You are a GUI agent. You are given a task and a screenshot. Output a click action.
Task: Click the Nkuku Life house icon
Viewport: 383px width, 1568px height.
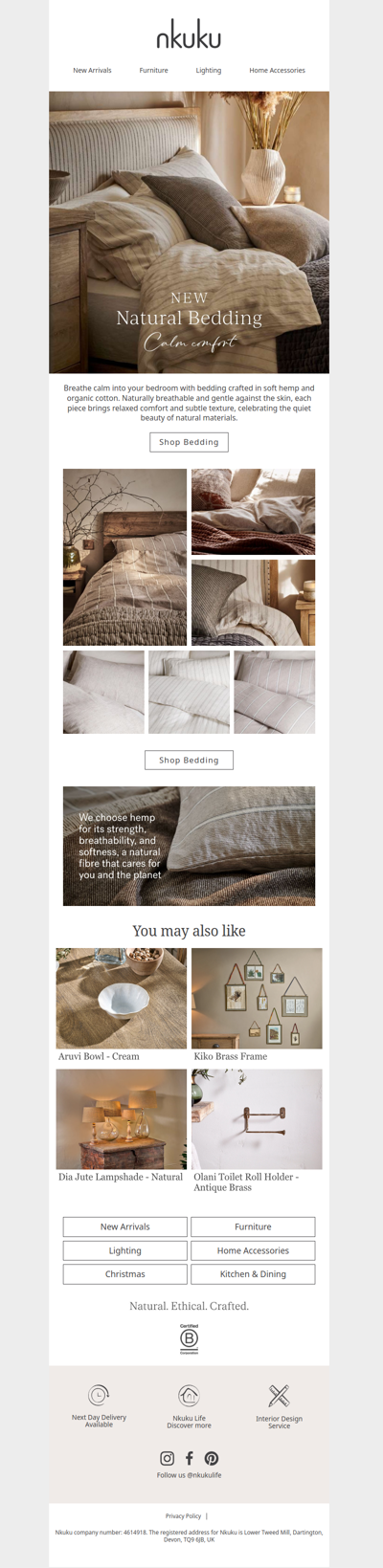[x=190, y=1396]
